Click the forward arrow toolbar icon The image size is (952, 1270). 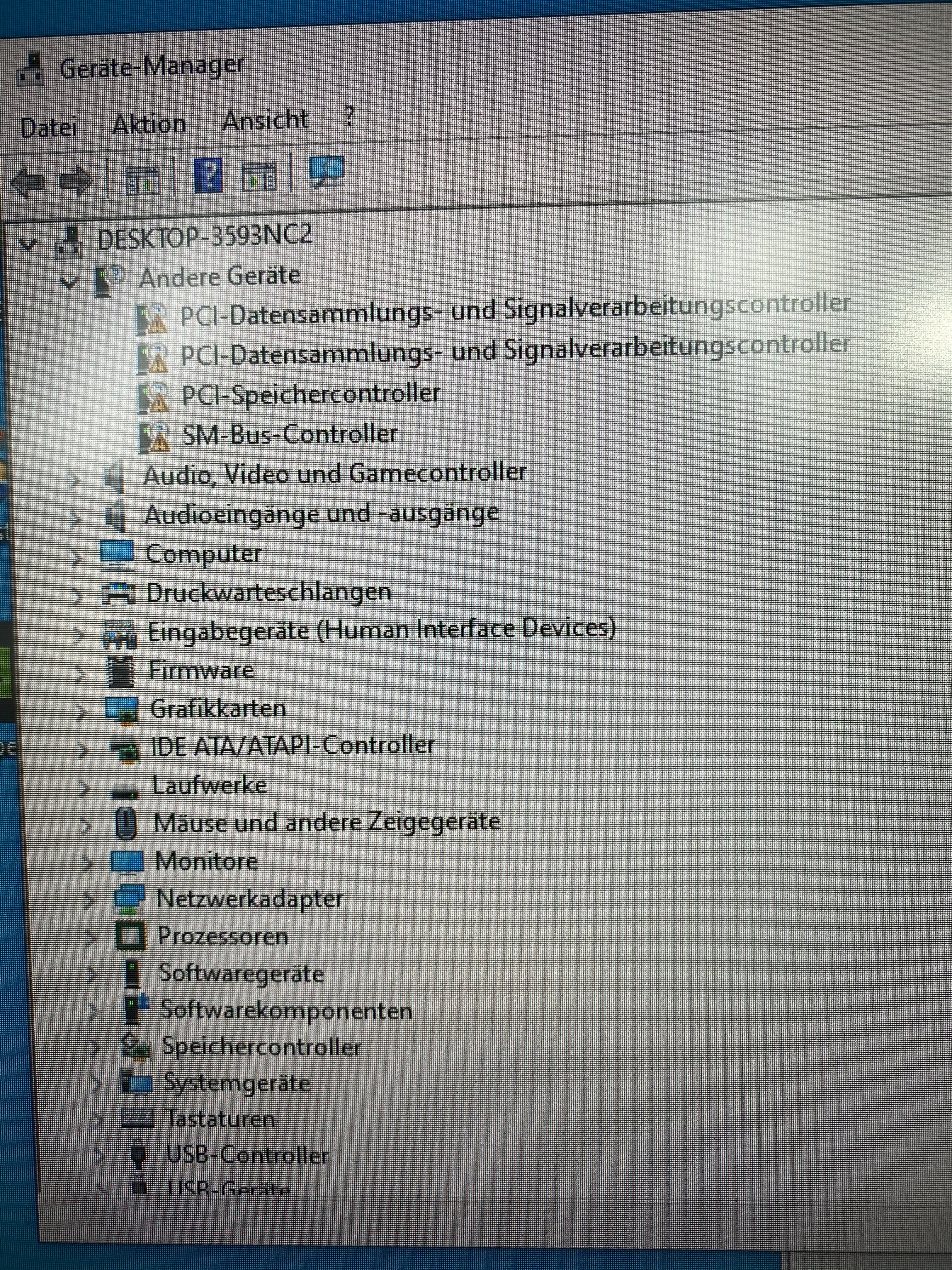[x=76, y=180]
